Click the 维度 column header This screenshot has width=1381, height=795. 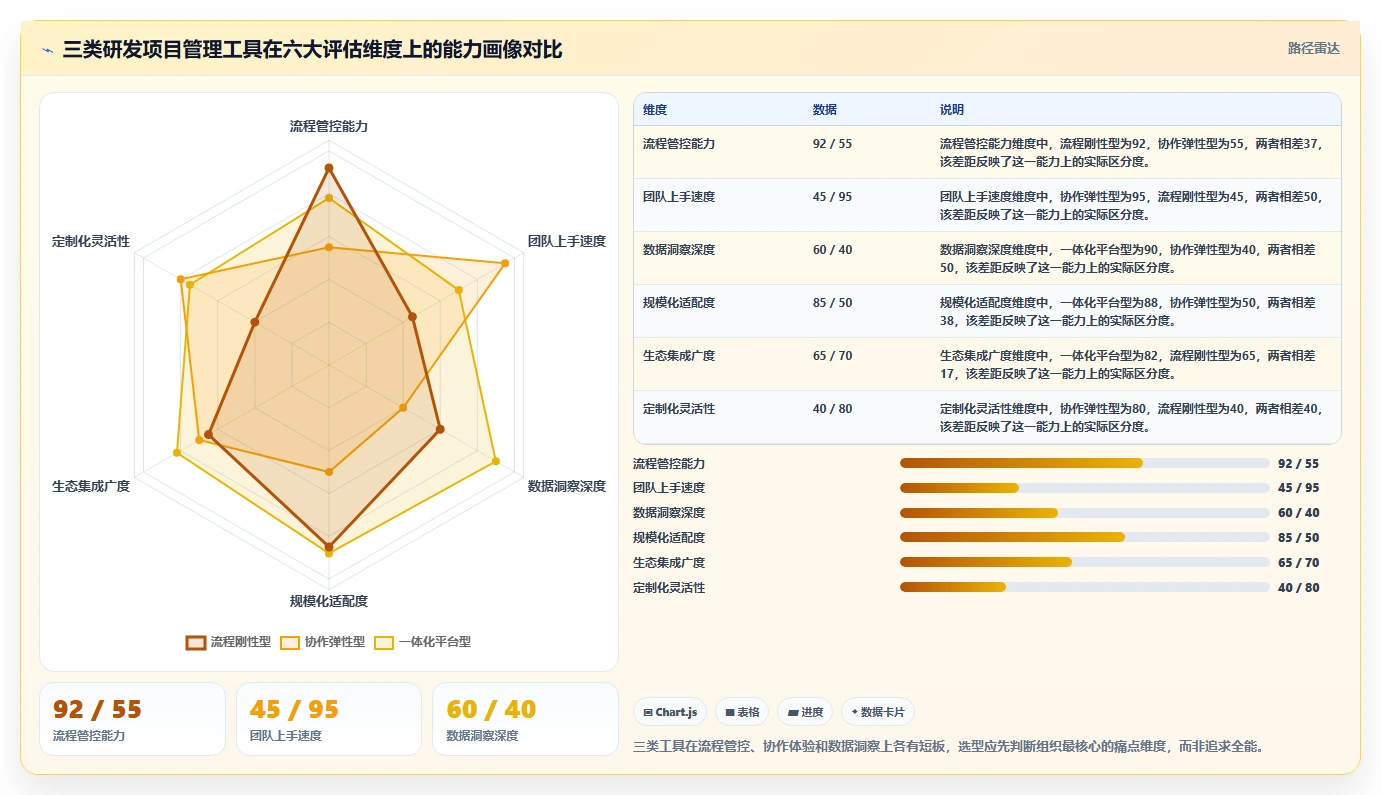coord(655,109)
